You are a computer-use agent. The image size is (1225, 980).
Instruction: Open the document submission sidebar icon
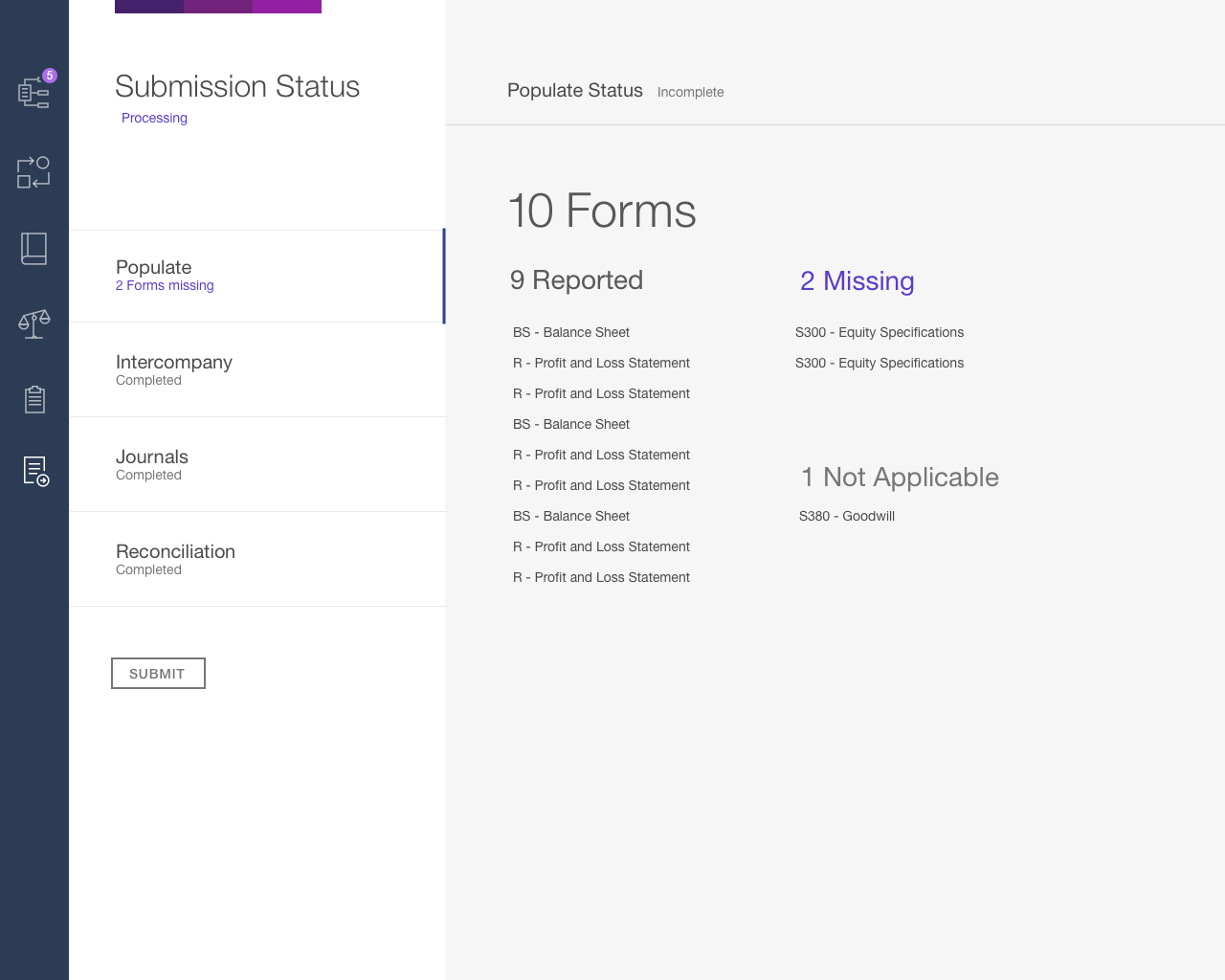click(36, 471)
